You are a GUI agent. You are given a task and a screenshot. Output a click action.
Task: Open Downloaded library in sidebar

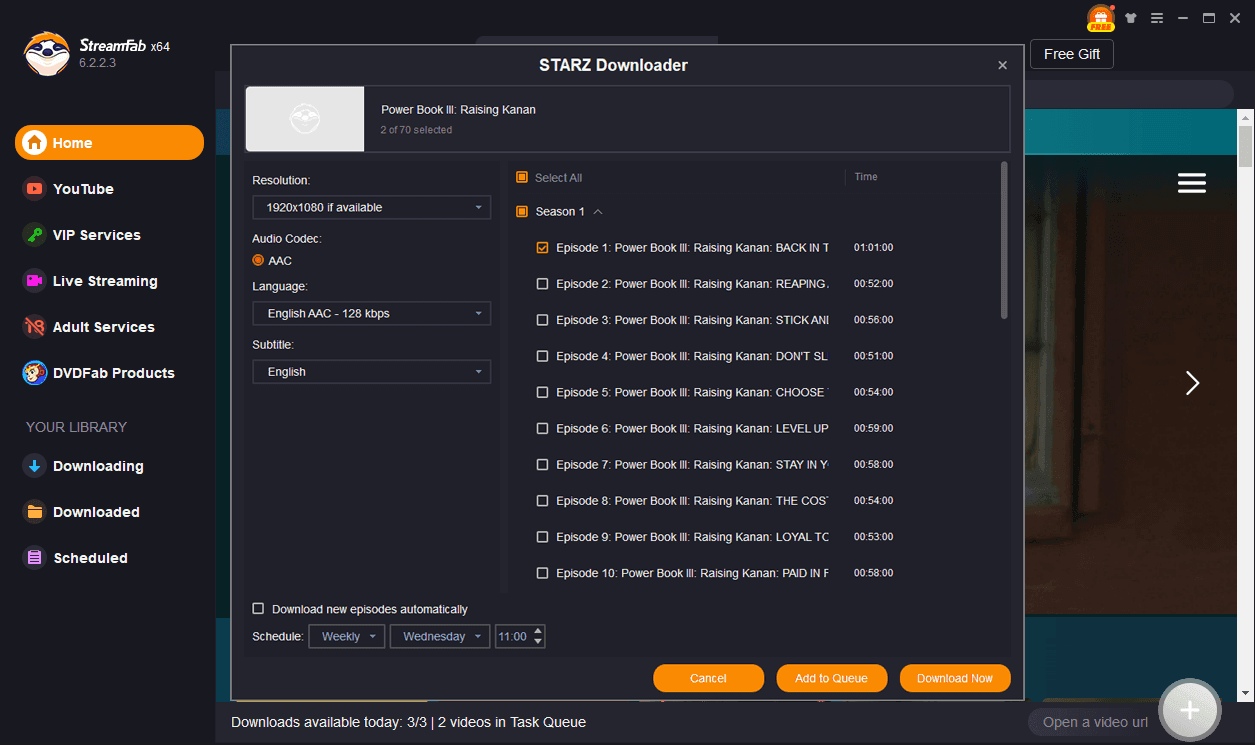pos(96,512)
